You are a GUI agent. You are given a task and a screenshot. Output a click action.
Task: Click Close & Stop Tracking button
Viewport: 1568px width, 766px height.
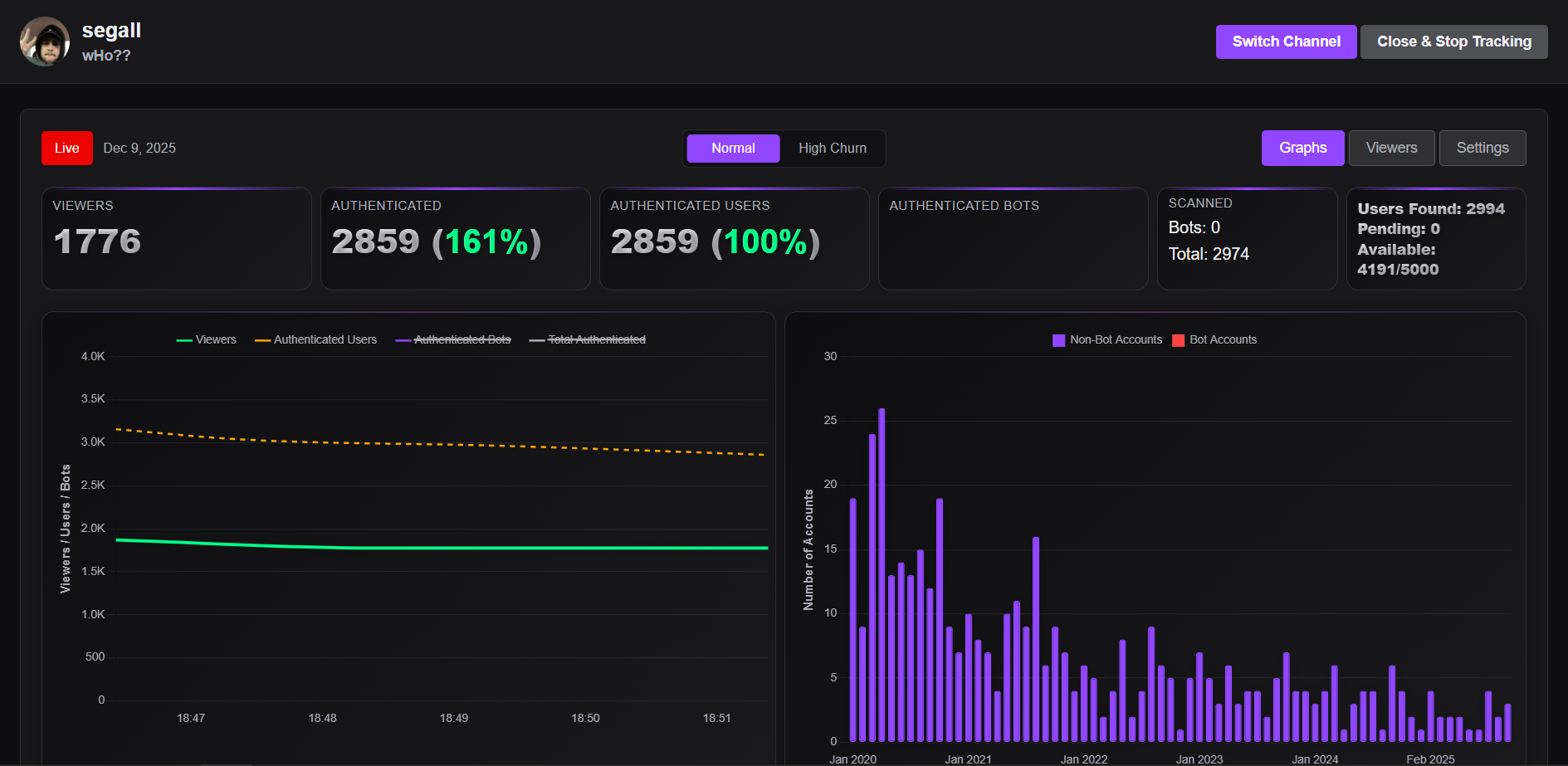click(1453, 41)
